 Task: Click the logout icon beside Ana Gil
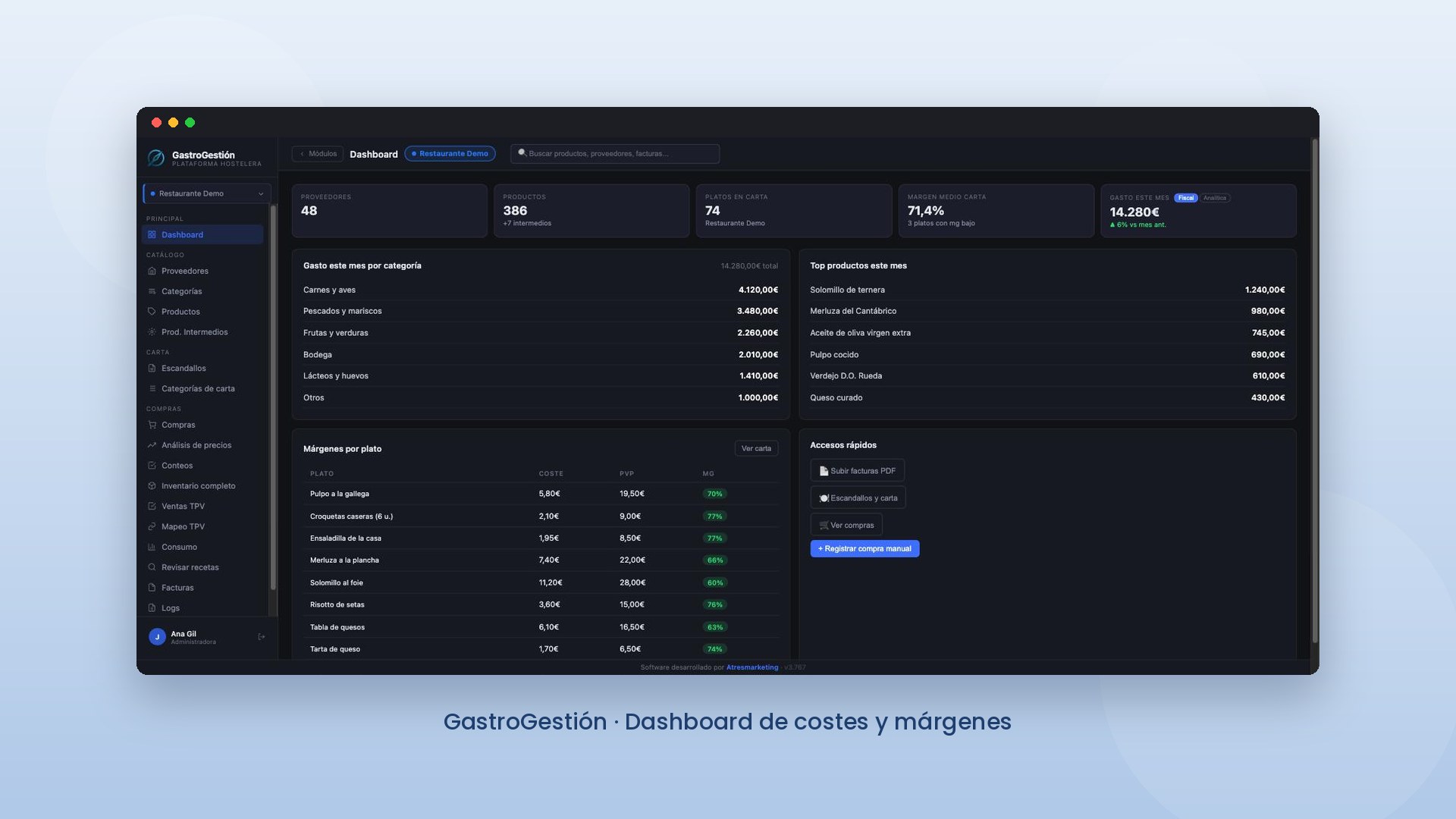(261, 637)
